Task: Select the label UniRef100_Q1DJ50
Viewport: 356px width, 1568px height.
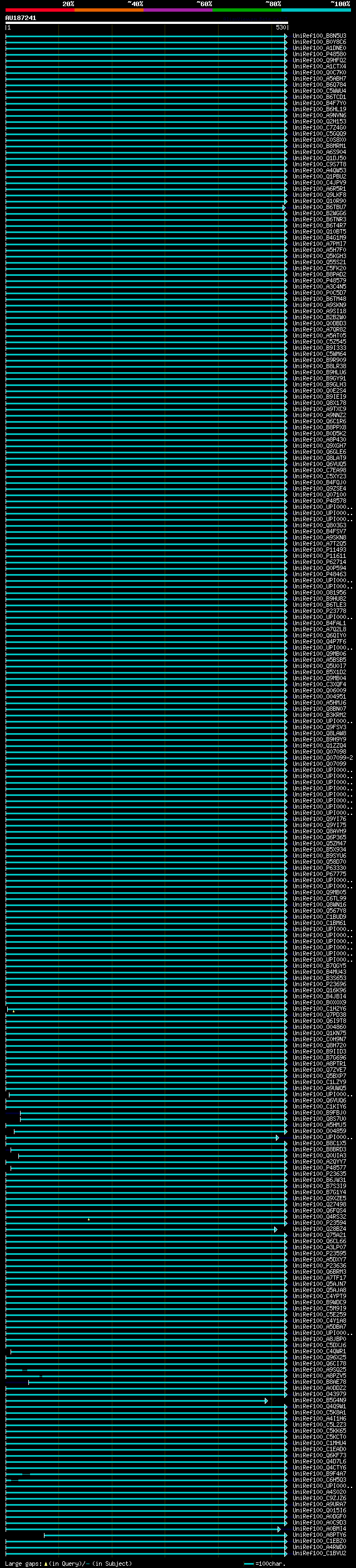Action: pos(319,159)
